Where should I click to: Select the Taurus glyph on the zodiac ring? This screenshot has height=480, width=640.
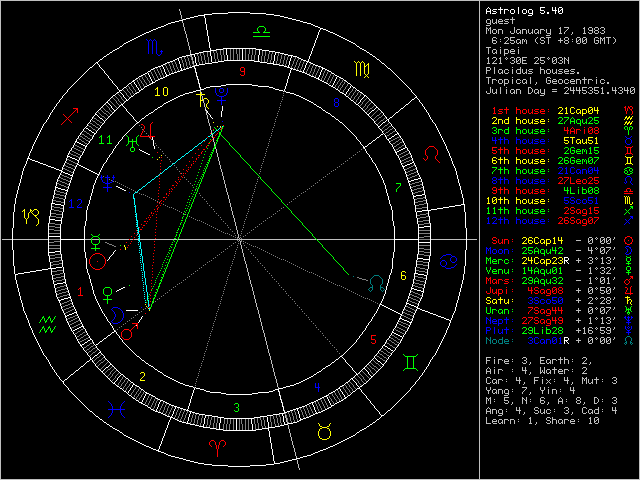pos(325,431)
